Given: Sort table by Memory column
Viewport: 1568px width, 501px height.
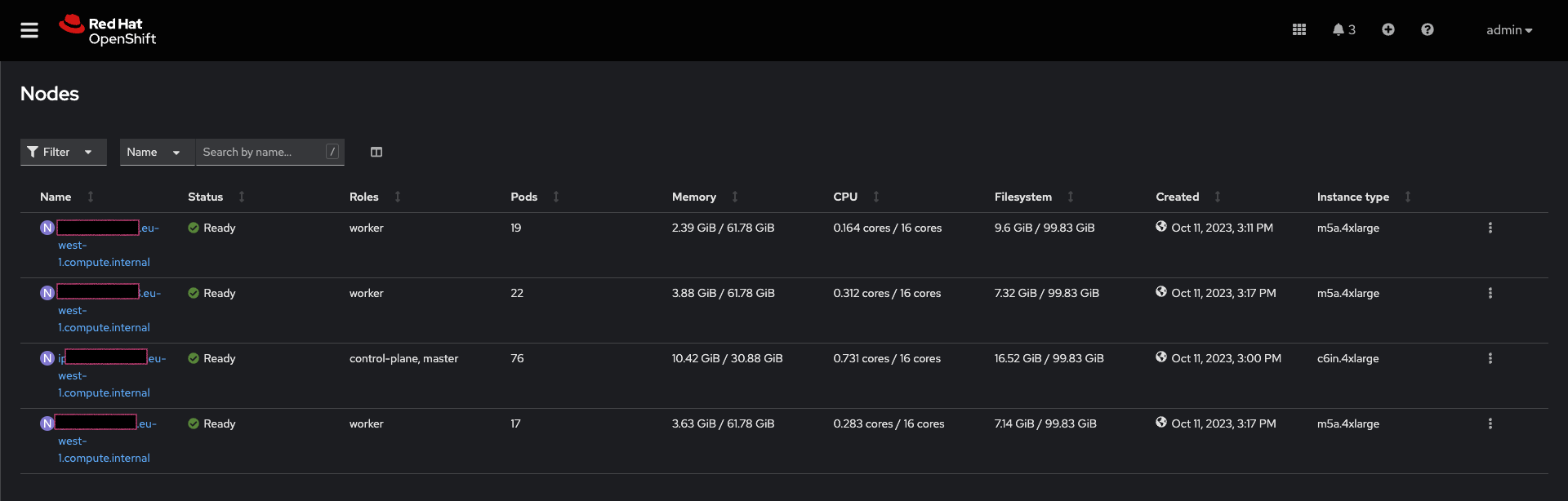Looking at the screenshot, I should 694,197.
